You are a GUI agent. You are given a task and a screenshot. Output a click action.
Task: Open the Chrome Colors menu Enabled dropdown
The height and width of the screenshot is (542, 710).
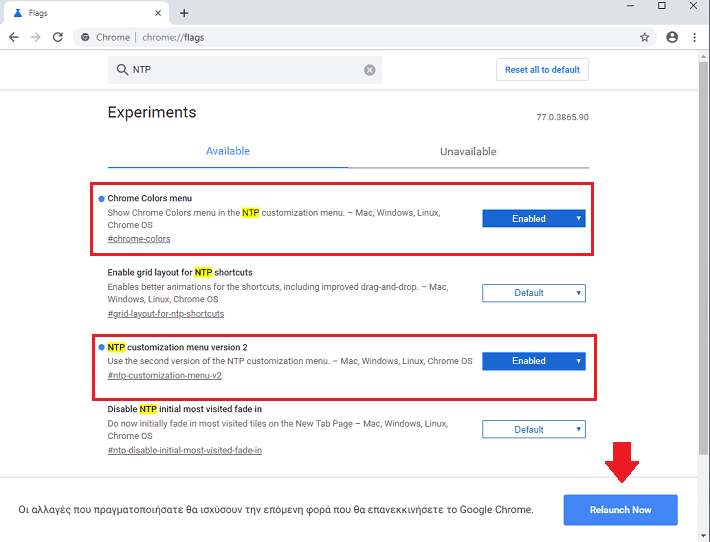coord(533,218)
